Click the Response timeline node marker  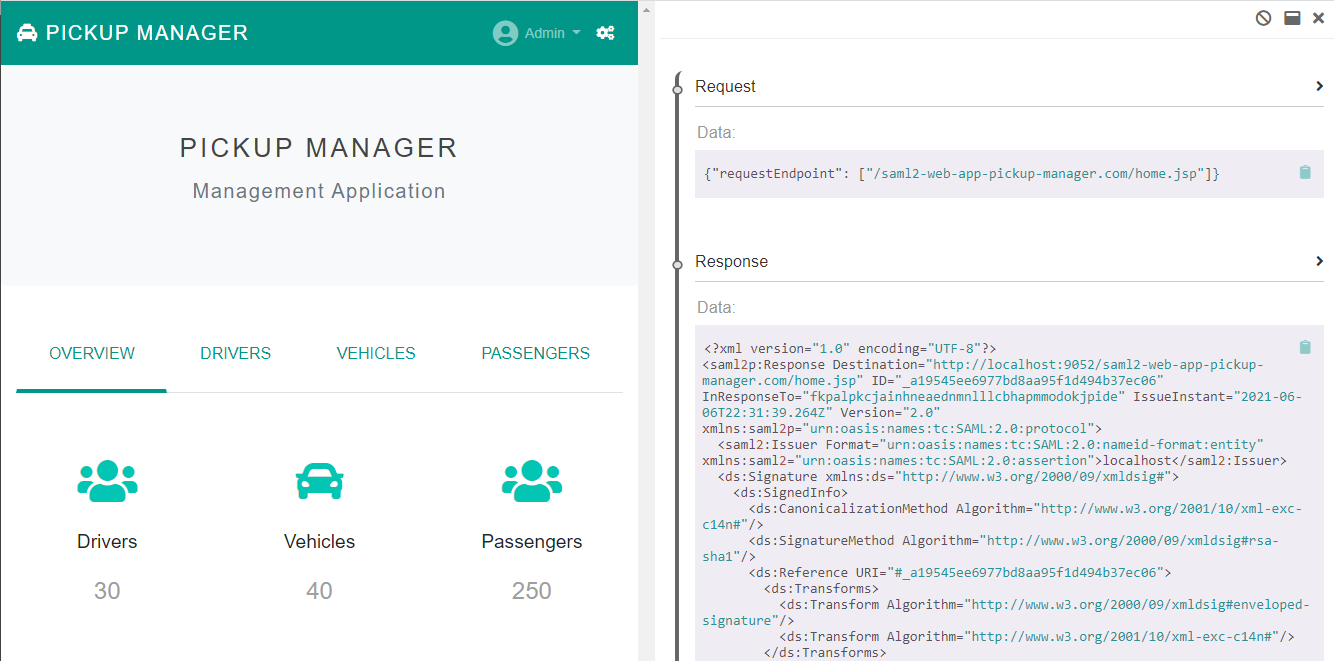[677, 264]
